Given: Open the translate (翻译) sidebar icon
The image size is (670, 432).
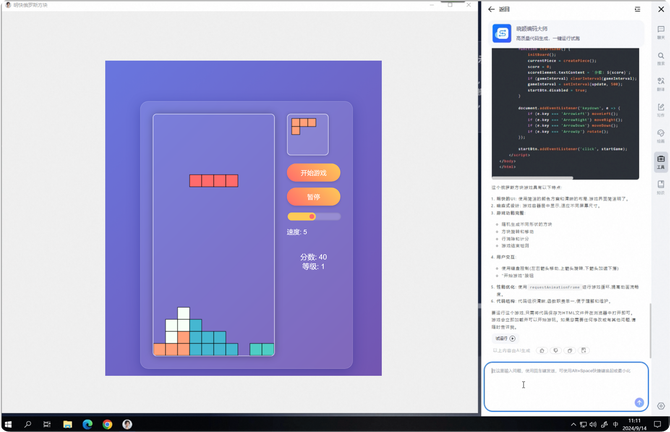Looking at the screenshot, I should coord(661,84).
